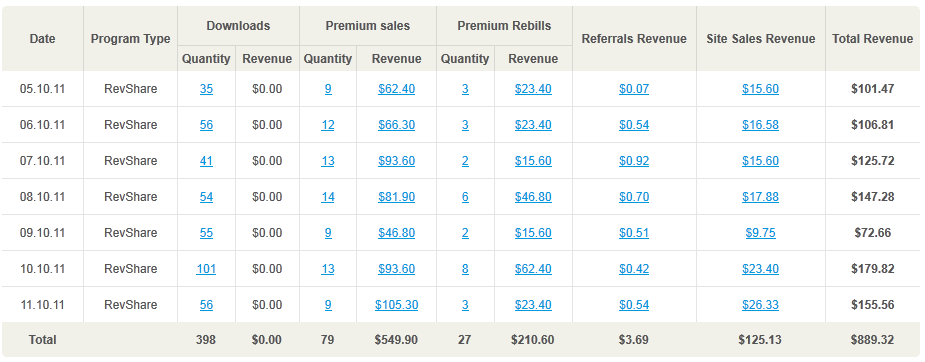The image size is (925, 362).
Task: Open site sales revenue $9.75 link
Action: tap(760, 233)
